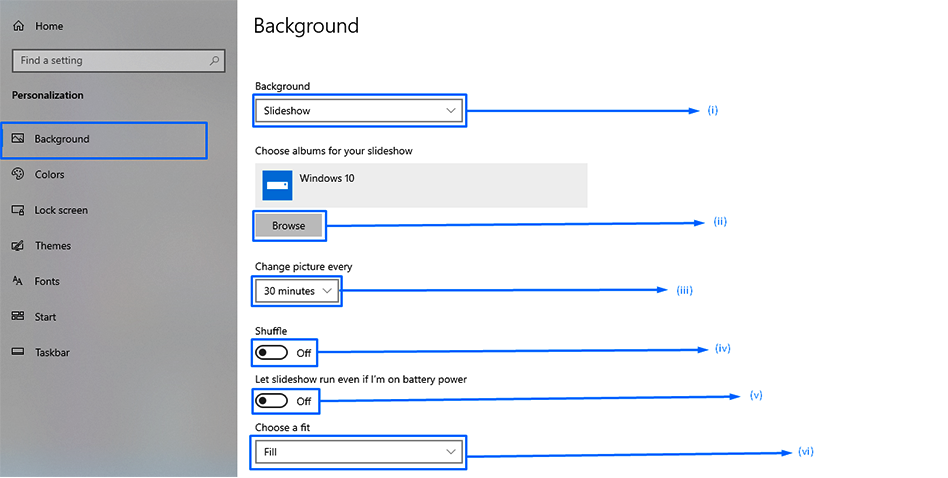Viewport: 948px width, 478px height.
Task: Click the Themes brush icon
Action: (x=17, y=246)
